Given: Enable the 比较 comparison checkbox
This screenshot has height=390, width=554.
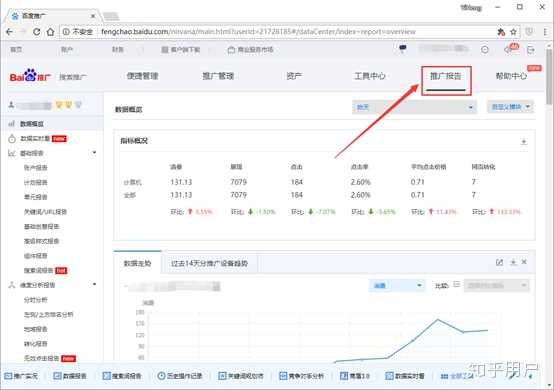Looking at the screenshot, I should [x=456, y=284].
